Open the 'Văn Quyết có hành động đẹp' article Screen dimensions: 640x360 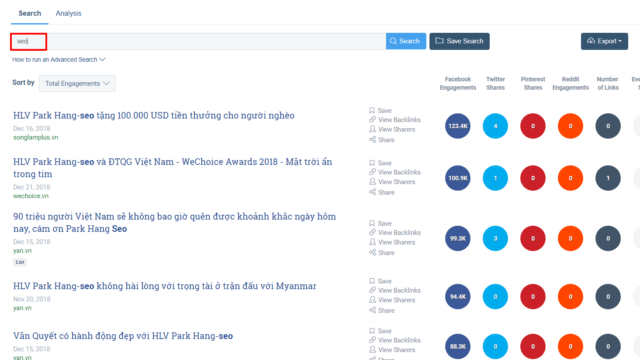coord(123,336)
